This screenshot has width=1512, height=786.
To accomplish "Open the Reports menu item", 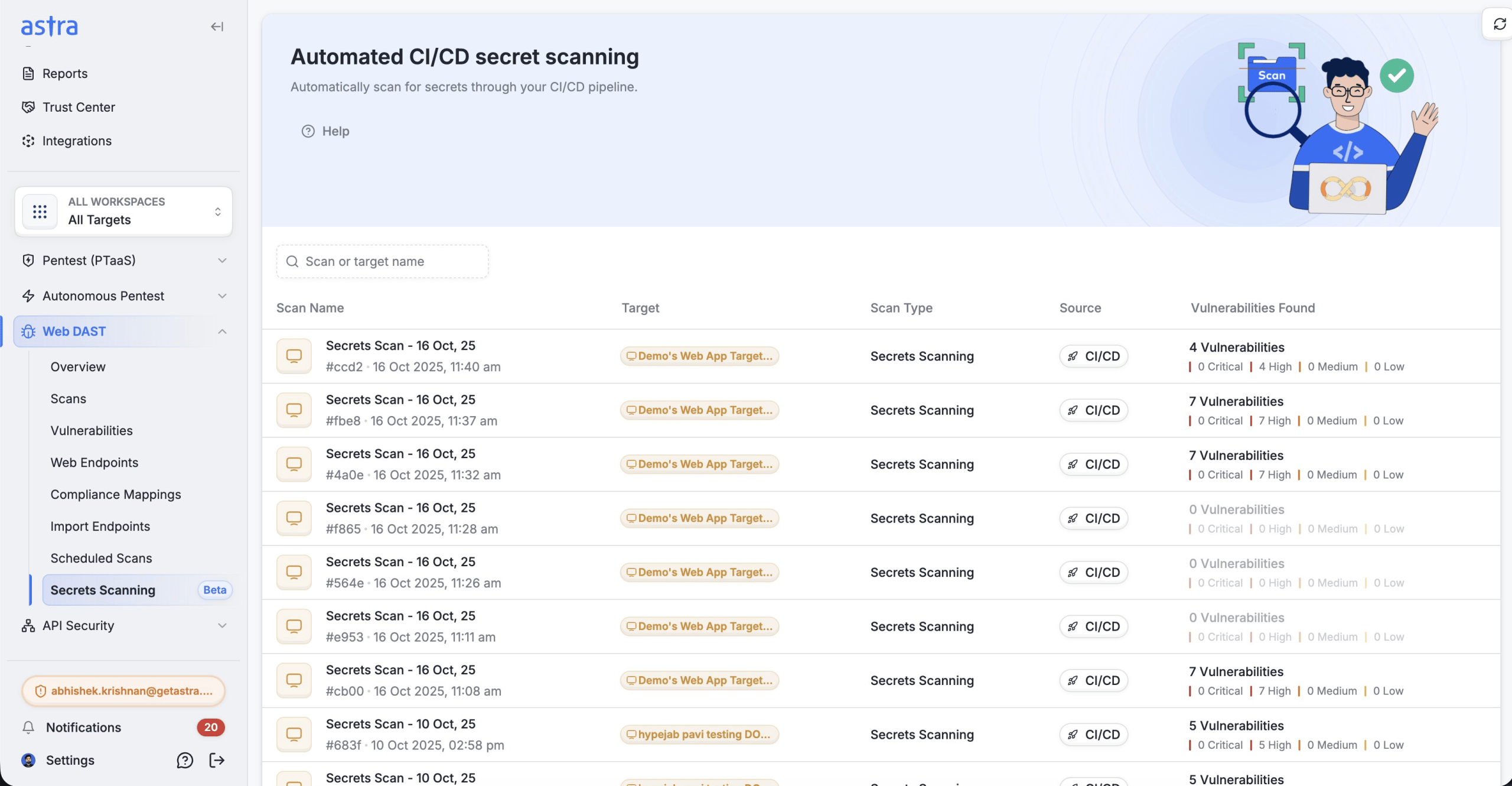I will pos(65,74).
